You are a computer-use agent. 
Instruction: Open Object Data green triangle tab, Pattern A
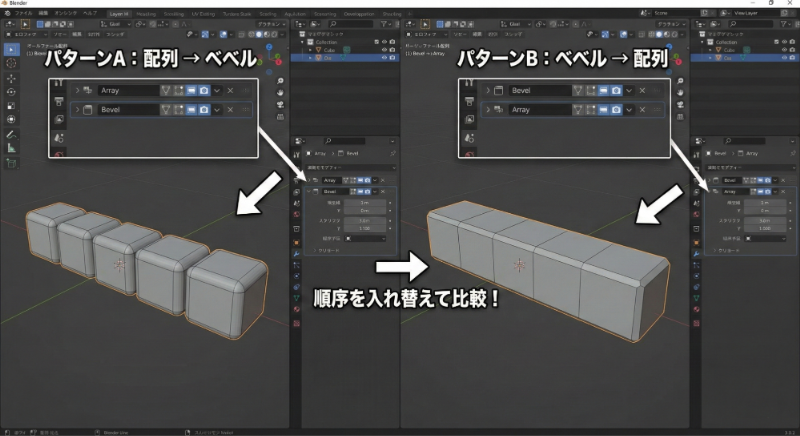296,298
